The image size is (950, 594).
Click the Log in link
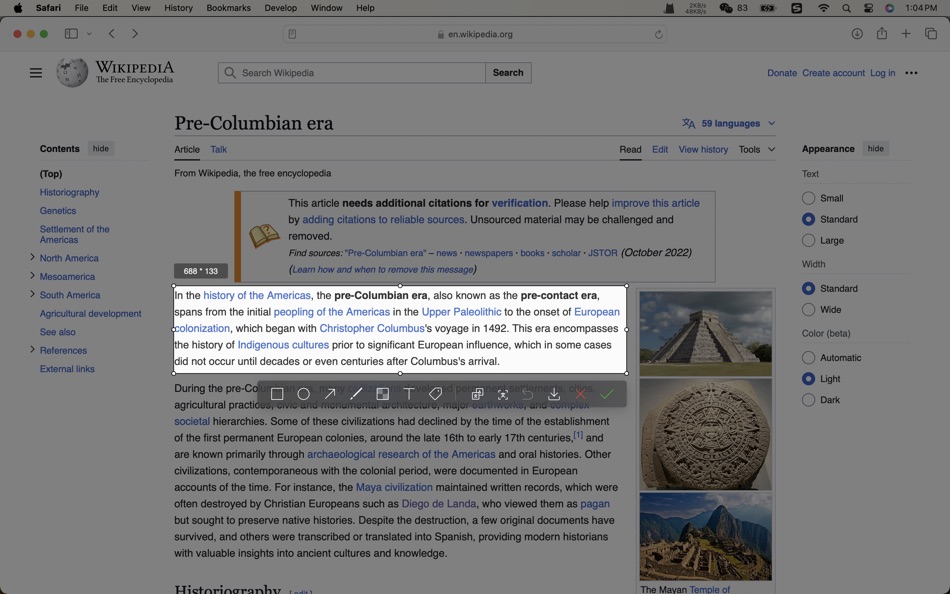pyautogui.click(x=882, y=73)
